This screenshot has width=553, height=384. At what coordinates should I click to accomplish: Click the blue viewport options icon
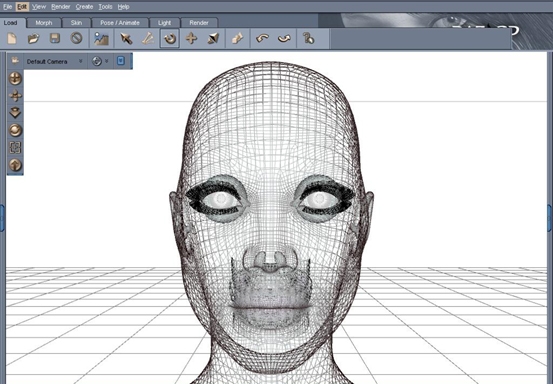tap(121, 61)
